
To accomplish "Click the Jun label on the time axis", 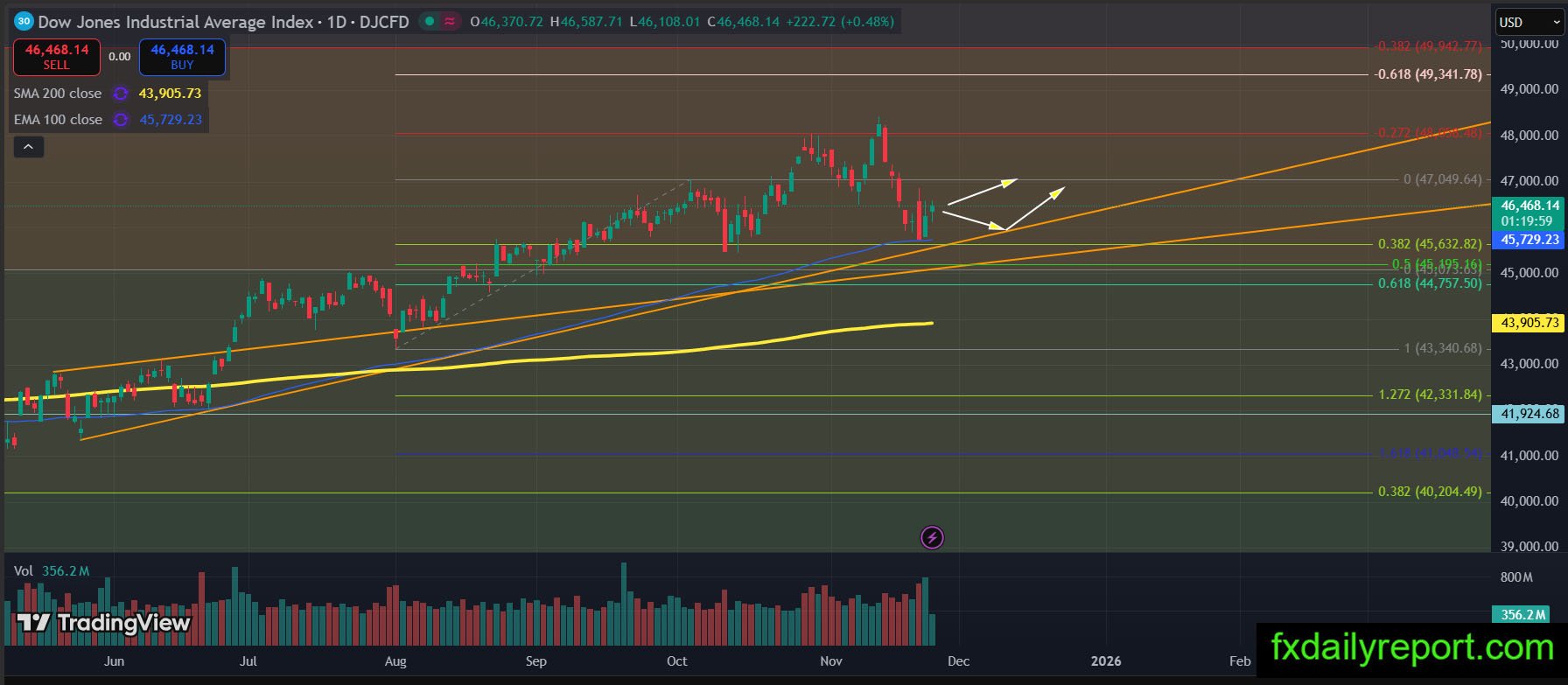I will pyautogui.click(x=114, y=661).
